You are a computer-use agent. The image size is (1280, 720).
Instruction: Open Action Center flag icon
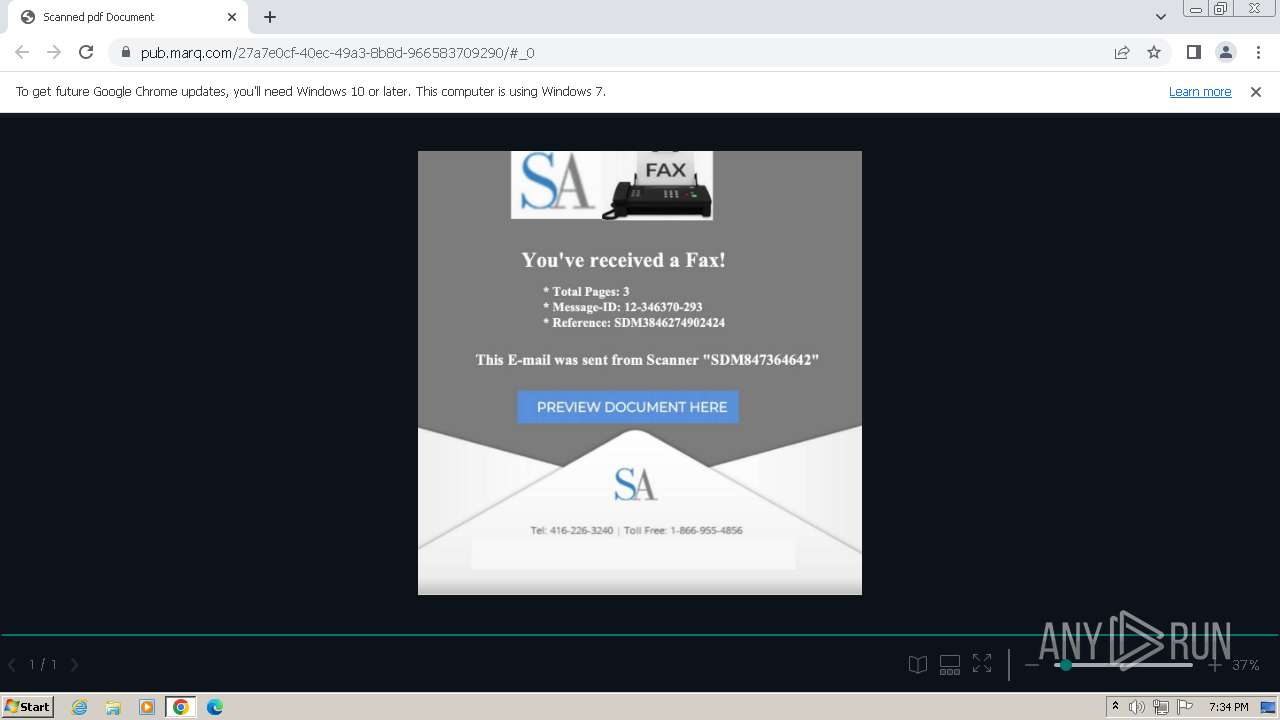tap(1185, 707)
